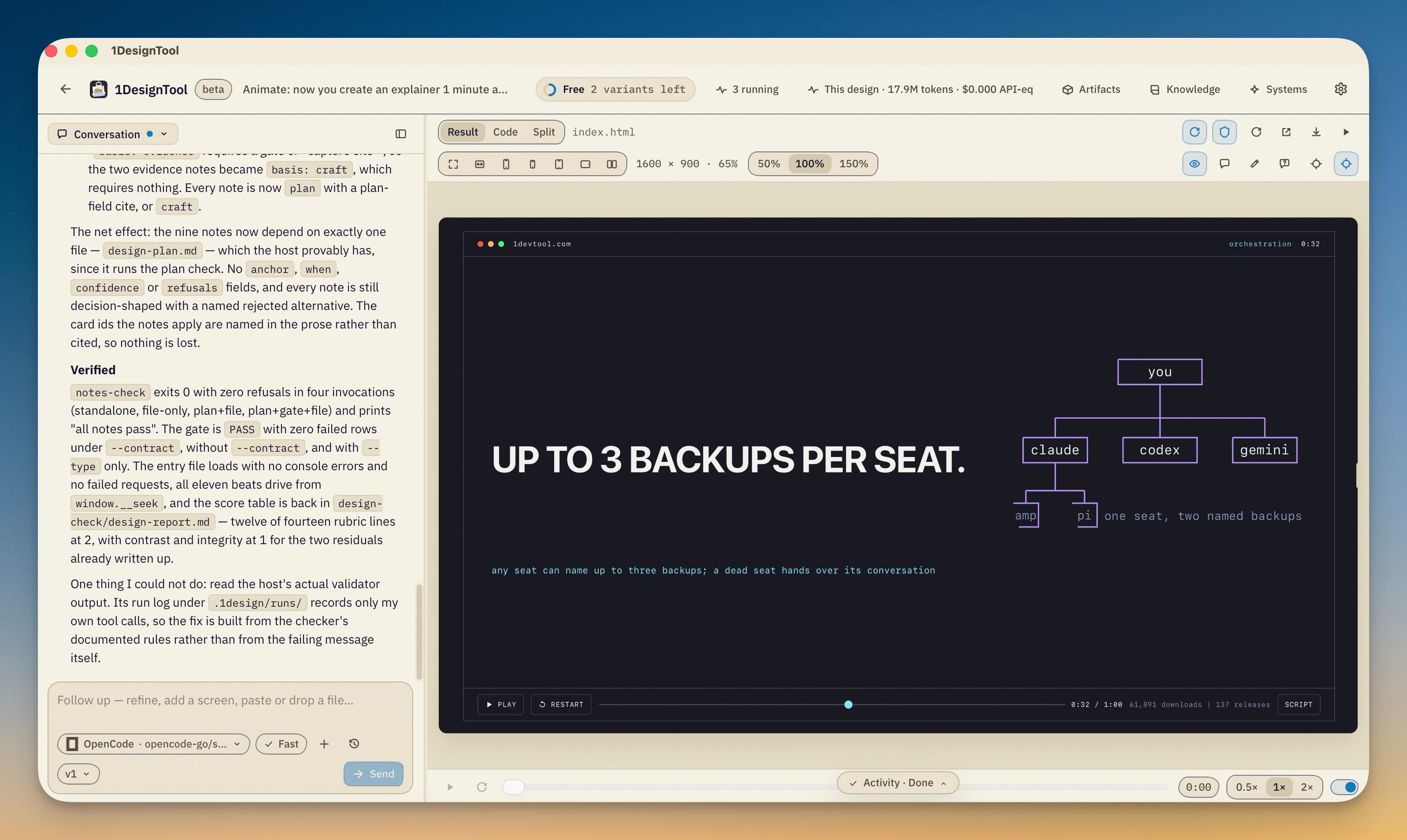Go back using the left arrow
Viewport: 1407px width, 840px height.
pos(66,89)
